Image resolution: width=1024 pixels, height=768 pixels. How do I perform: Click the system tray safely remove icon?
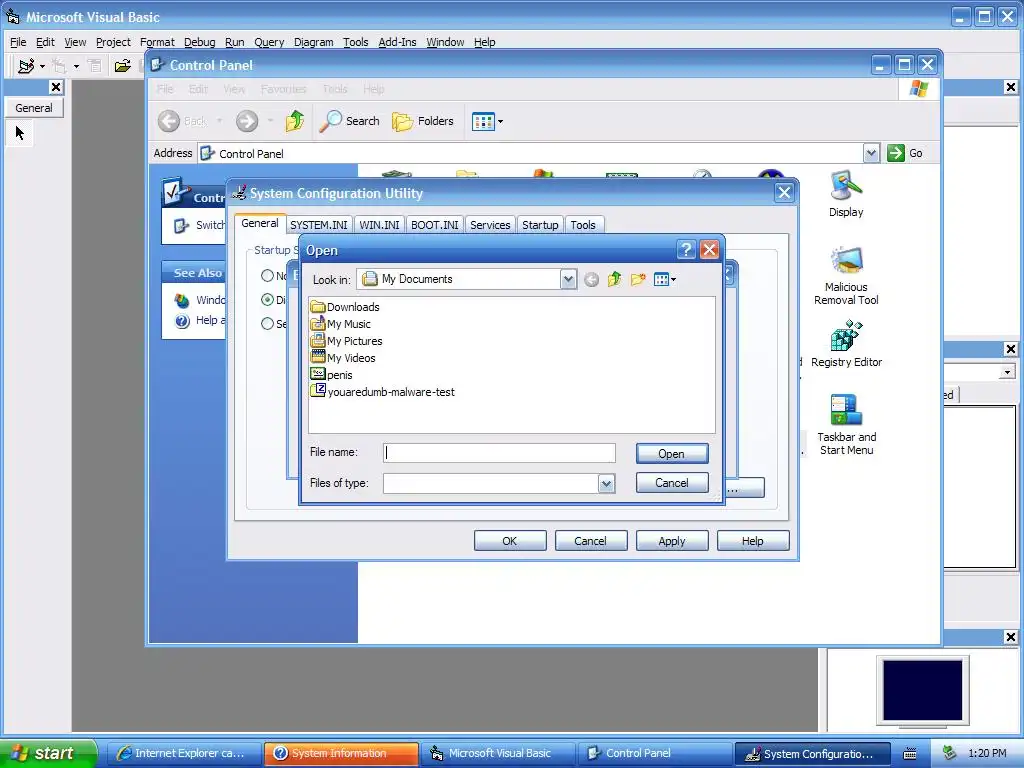pos(950,753)
